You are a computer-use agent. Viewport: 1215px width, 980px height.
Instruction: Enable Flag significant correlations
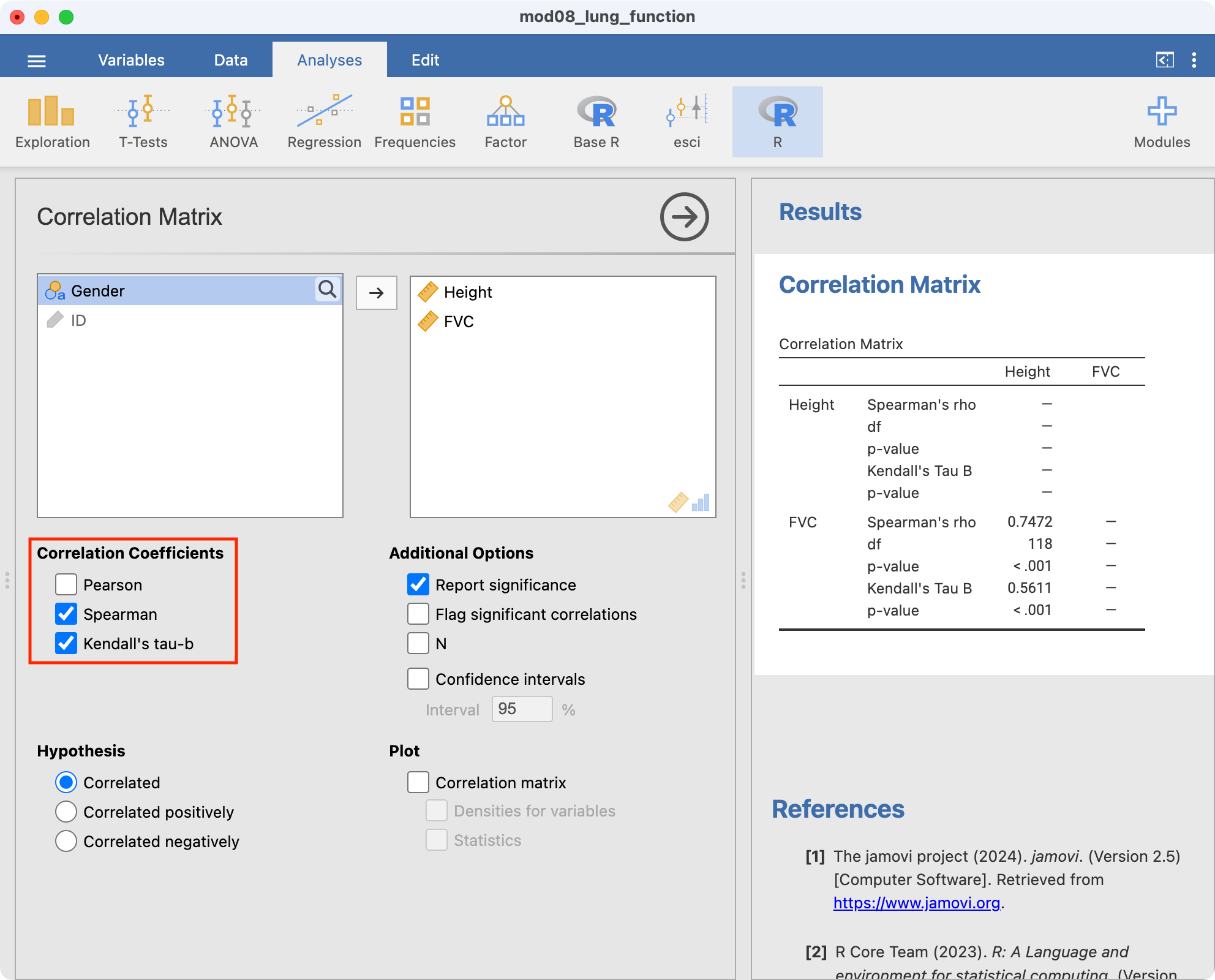pyautogui.click(x=418, y=614)
